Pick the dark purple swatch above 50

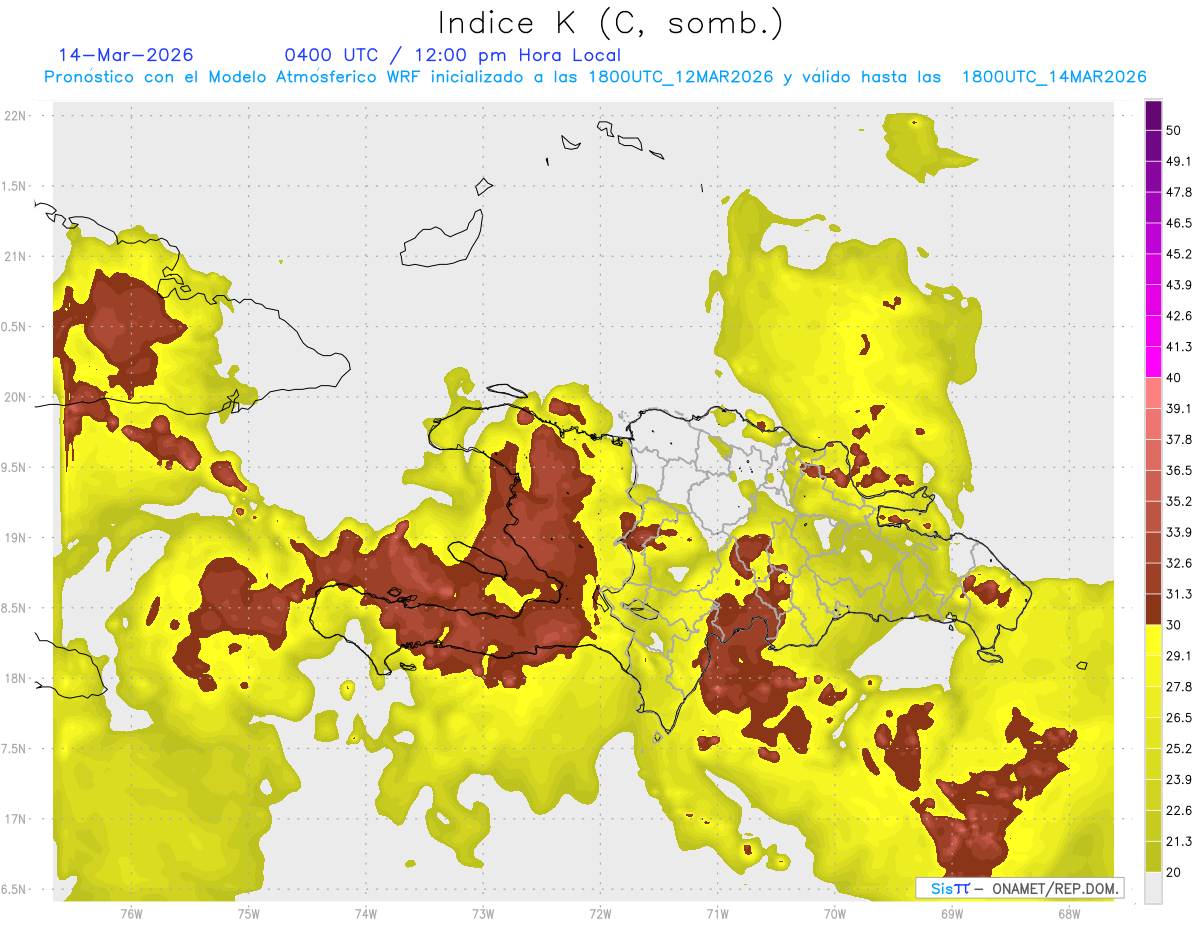[1153, 115]
